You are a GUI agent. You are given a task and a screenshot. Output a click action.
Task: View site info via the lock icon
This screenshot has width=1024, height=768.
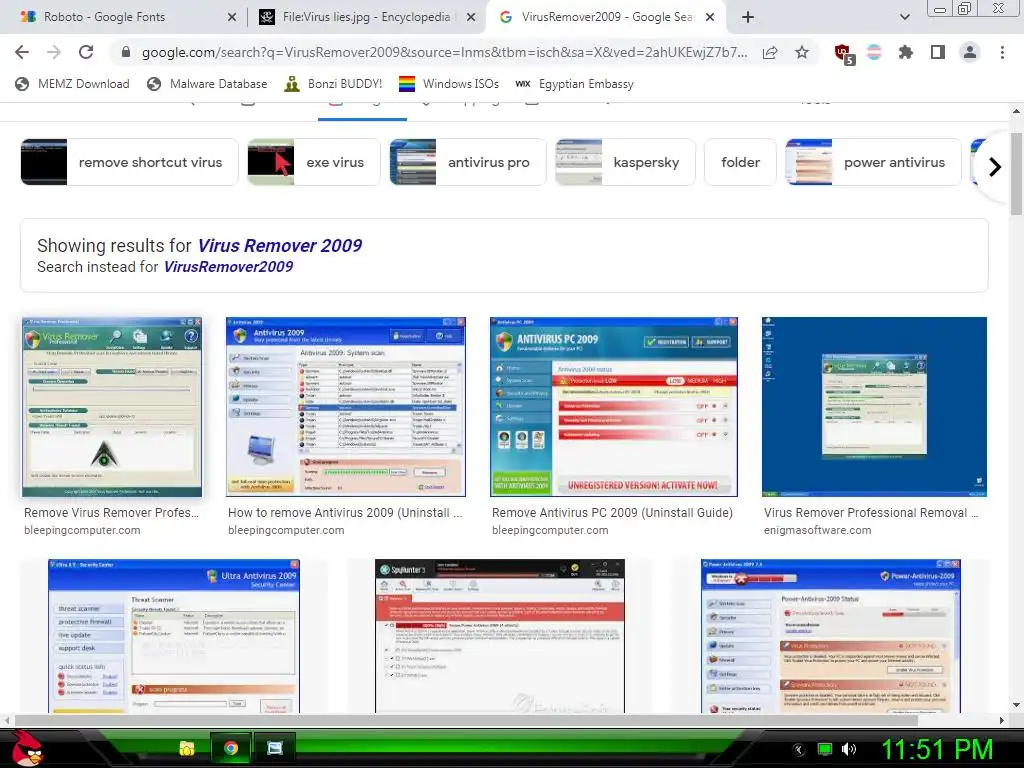126,52
